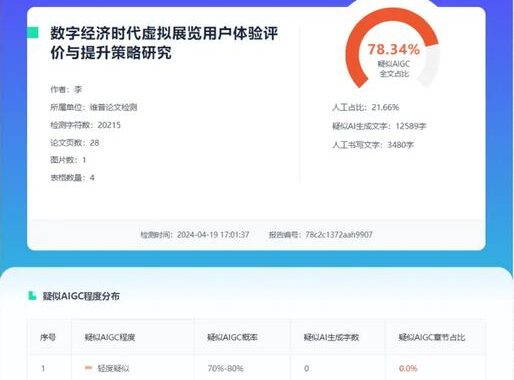Screen dimensions: 514x380
Task: Click the green icon beside 疑似AIGC程度分布
Action: pos(32,295)
